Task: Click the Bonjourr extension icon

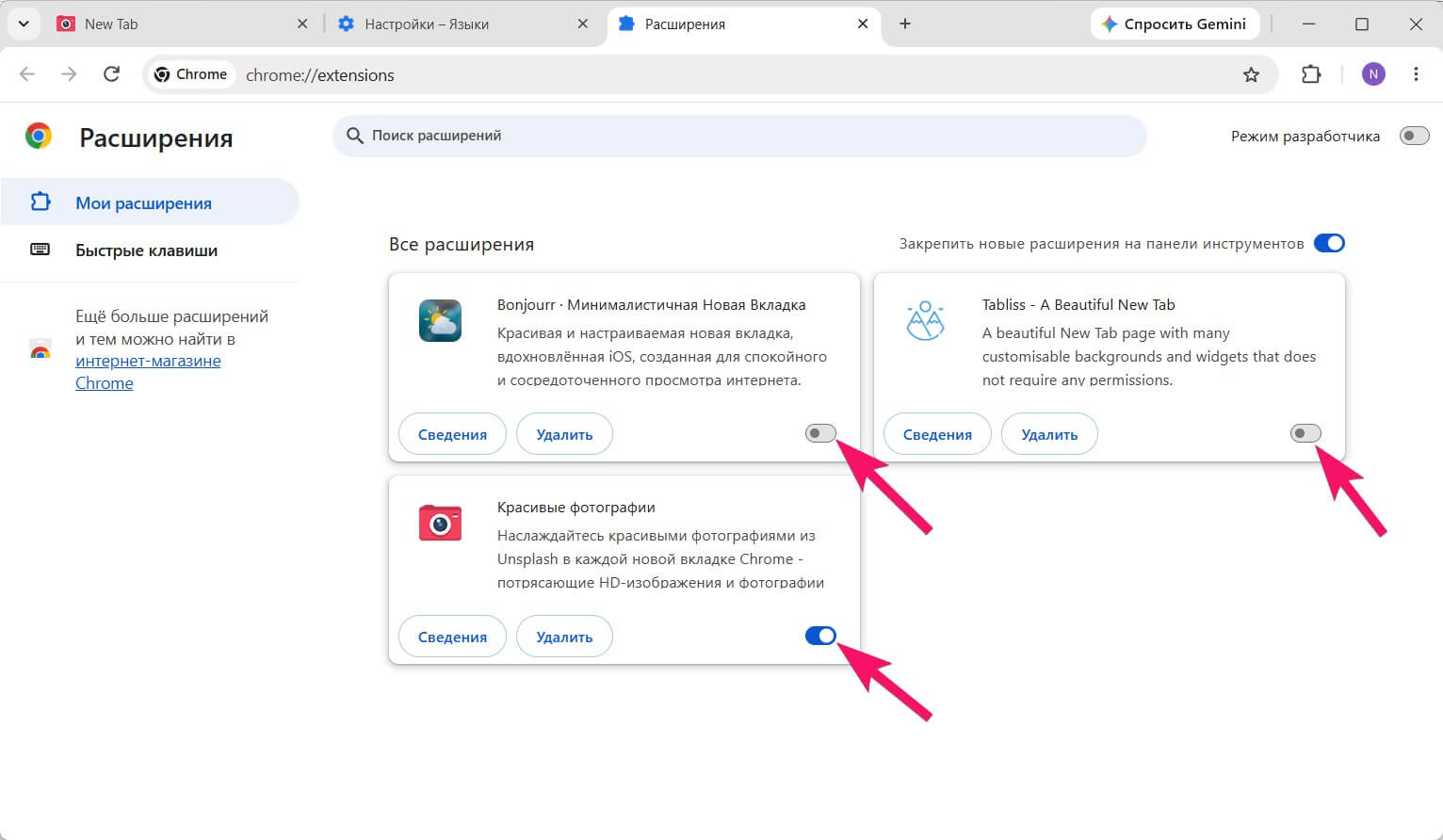Action: pos(440,320)
